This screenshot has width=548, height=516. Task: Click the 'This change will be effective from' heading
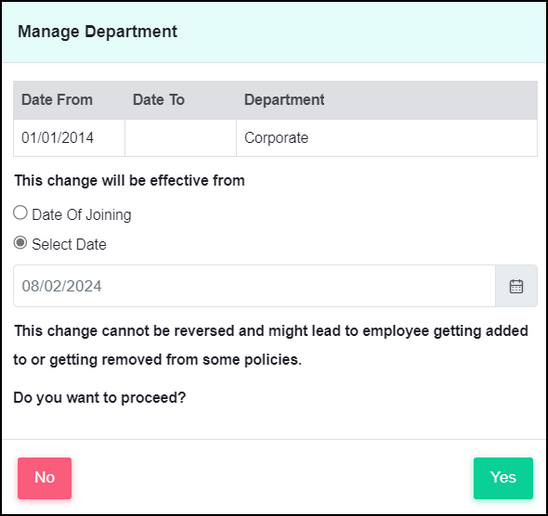[129, 181]
